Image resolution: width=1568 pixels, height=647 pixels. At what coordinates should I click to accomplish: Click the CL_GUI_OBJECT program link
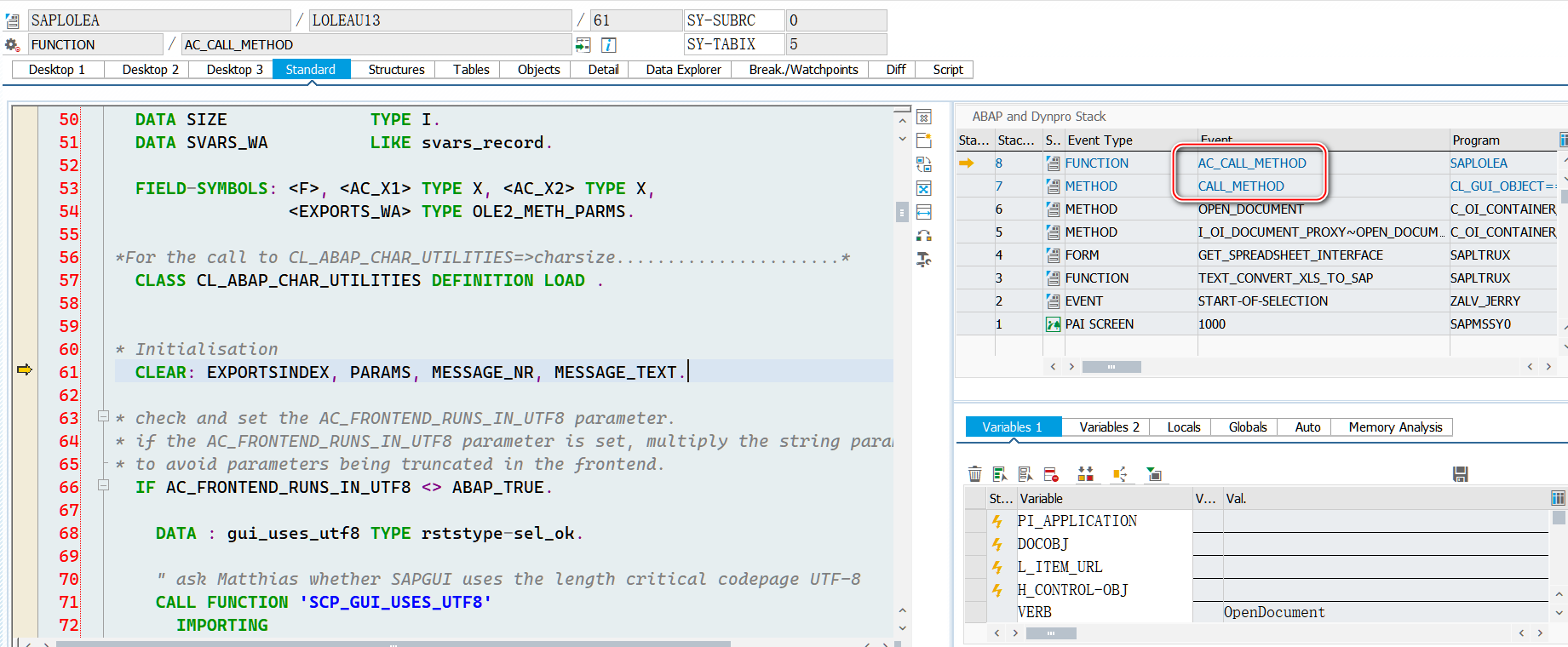click(x=1503, y=186)
